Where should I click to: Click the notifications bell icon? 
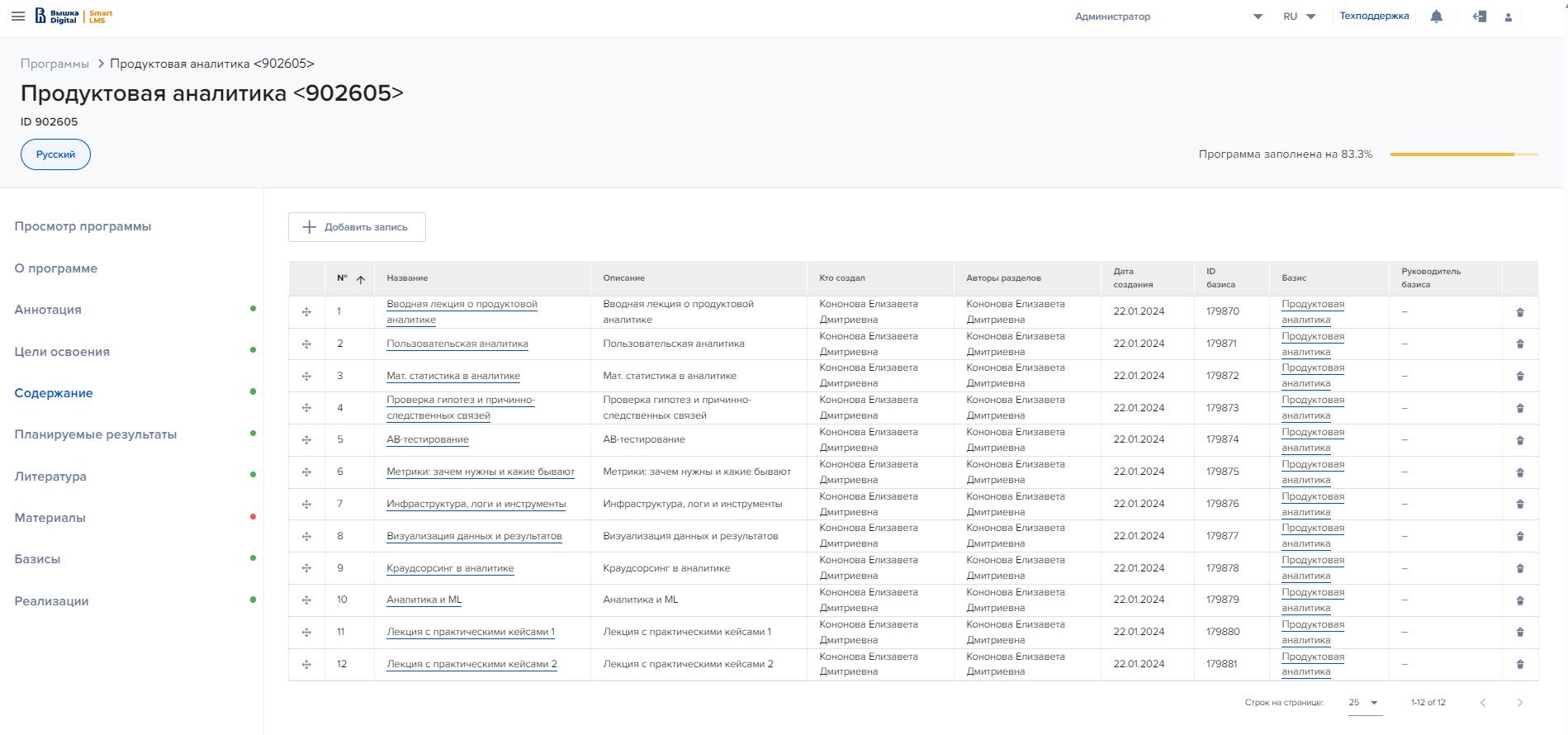[x=1436, y=17]
